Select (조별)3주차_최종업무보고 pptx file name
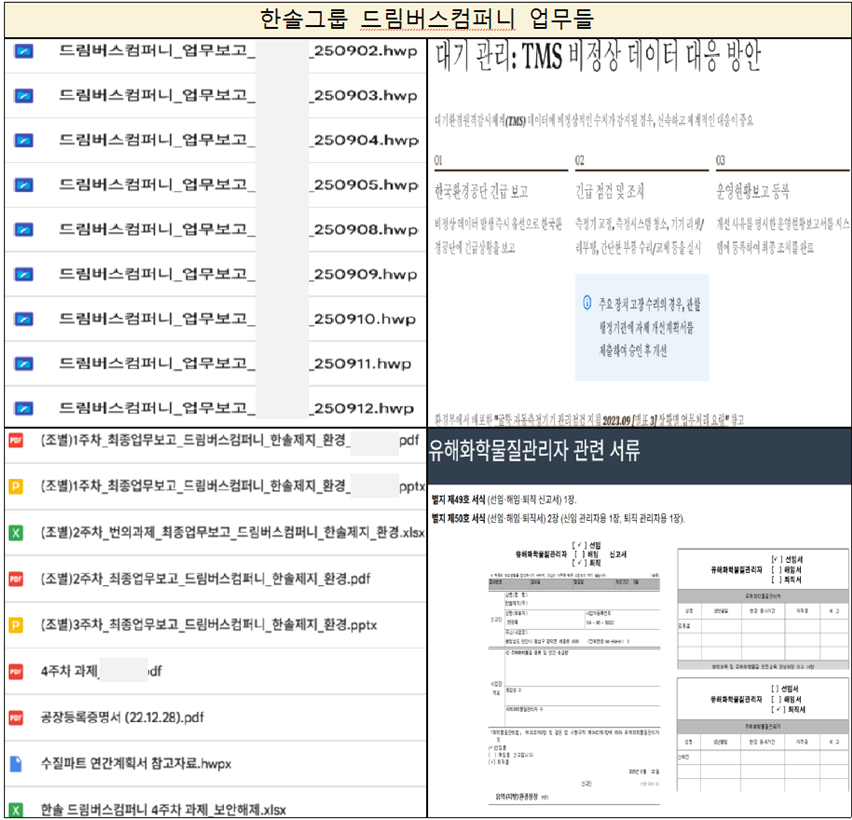The height and width of the screenshot is (820, 852). coord(209,625)
